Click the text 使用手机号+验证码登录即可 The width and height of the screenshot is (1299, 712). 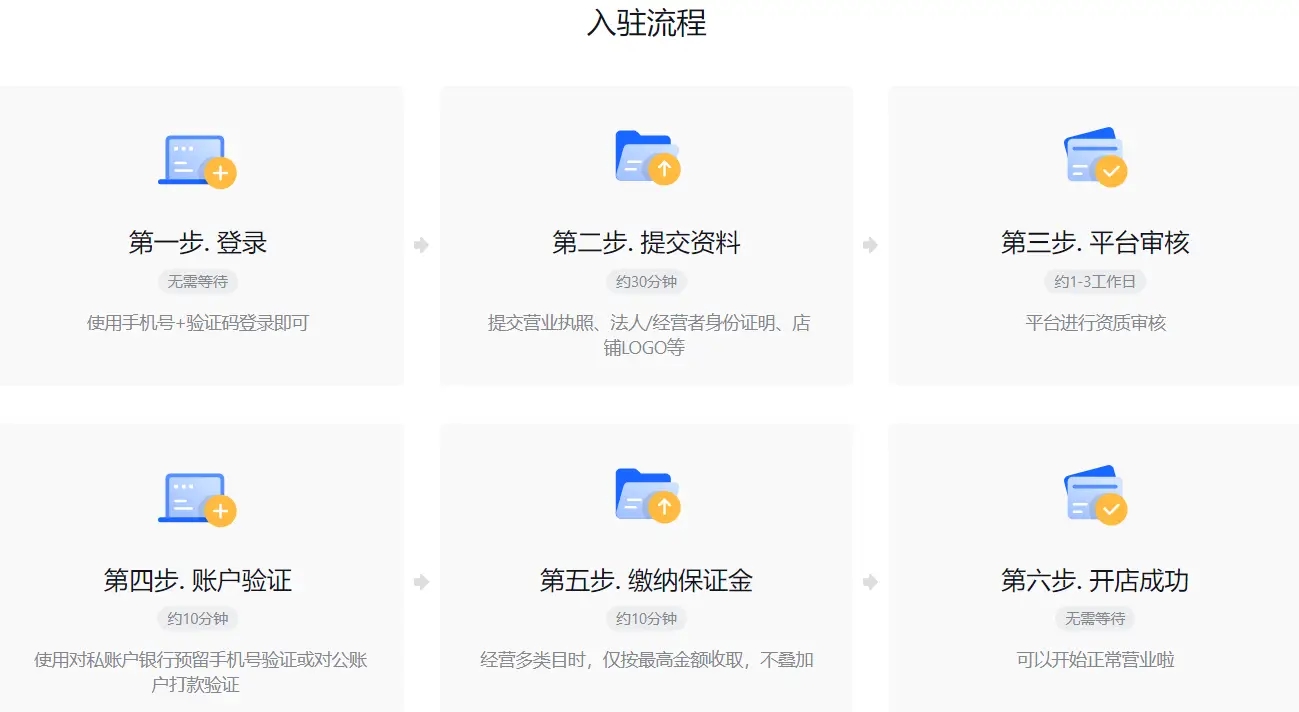(x=198, y=323)
